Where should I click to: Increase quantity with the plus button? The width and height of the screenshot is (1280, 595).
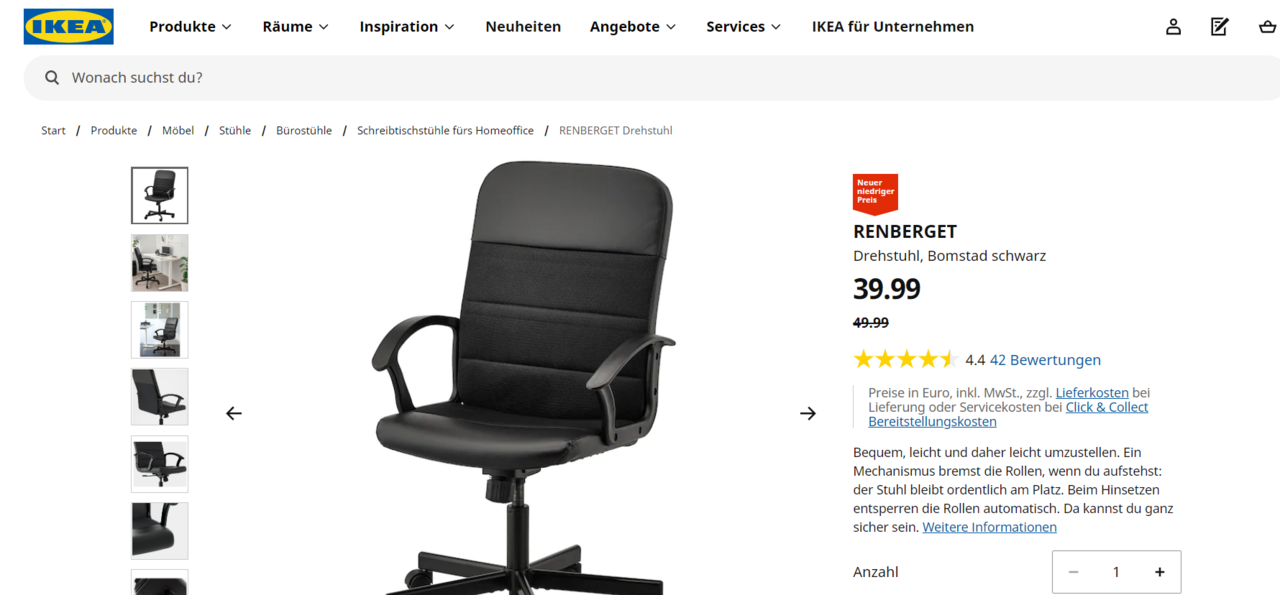point(1160,572)
